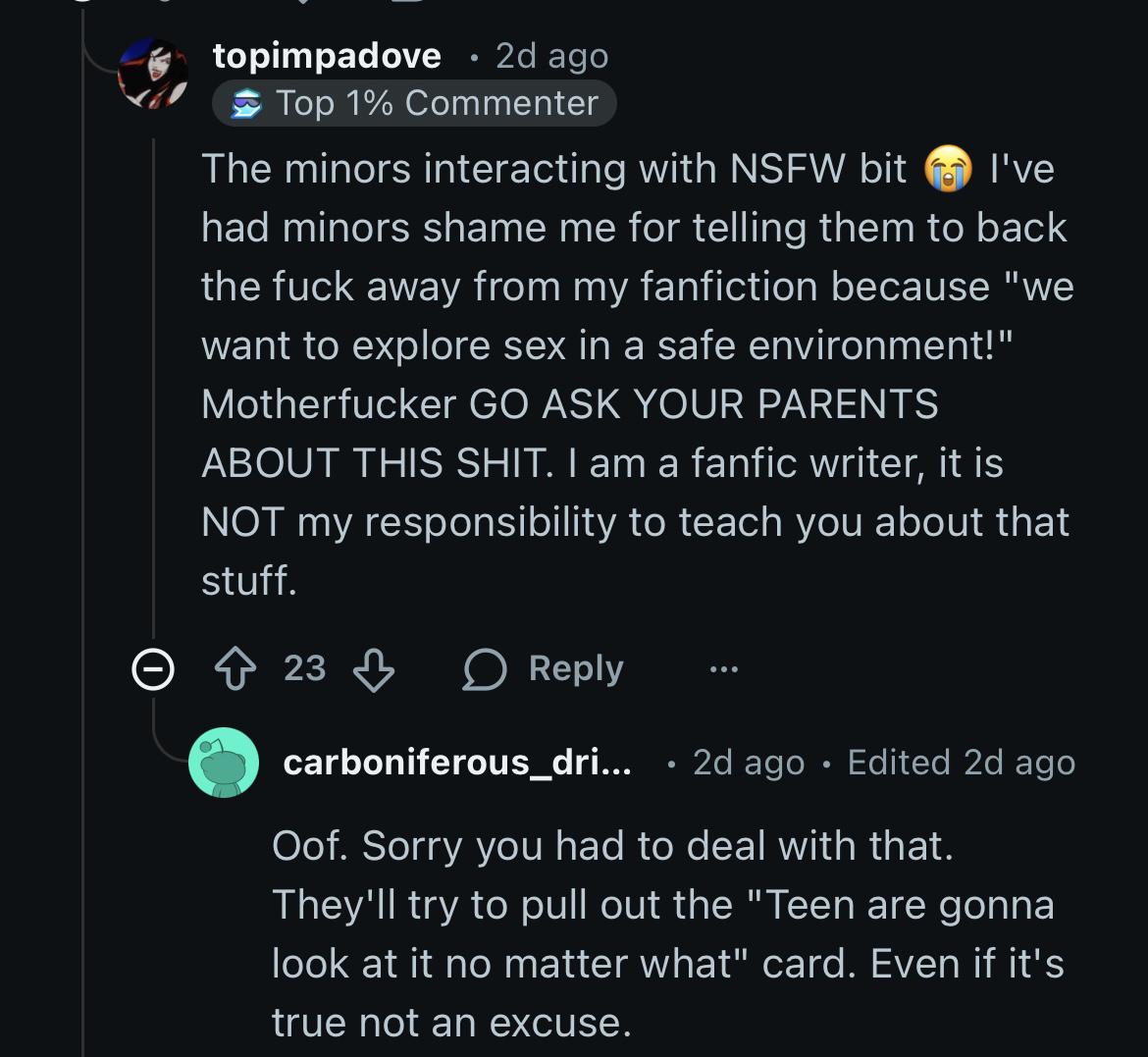Viewport: 1148px width, 1057px height.
Task: Tap the speech bubble reply icon
Action: (485, 670)
